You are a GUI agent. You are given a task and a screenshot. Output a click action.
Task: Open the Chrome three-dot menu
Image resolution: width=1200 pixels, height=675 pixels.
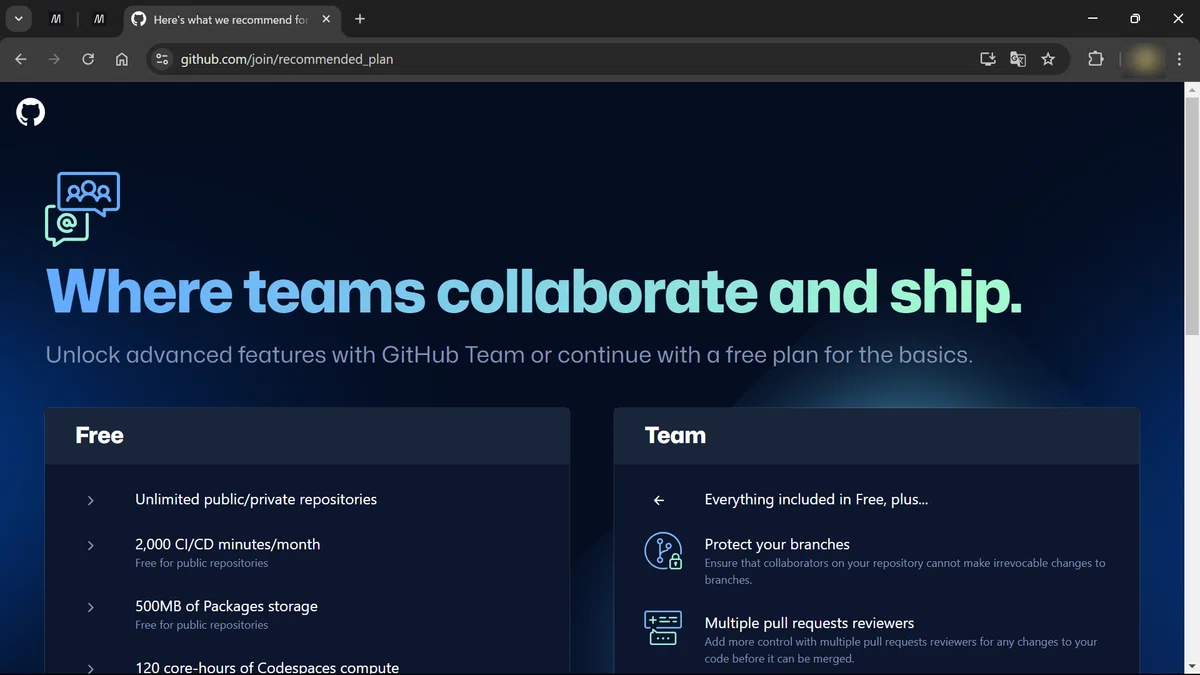click(1180, 59)
